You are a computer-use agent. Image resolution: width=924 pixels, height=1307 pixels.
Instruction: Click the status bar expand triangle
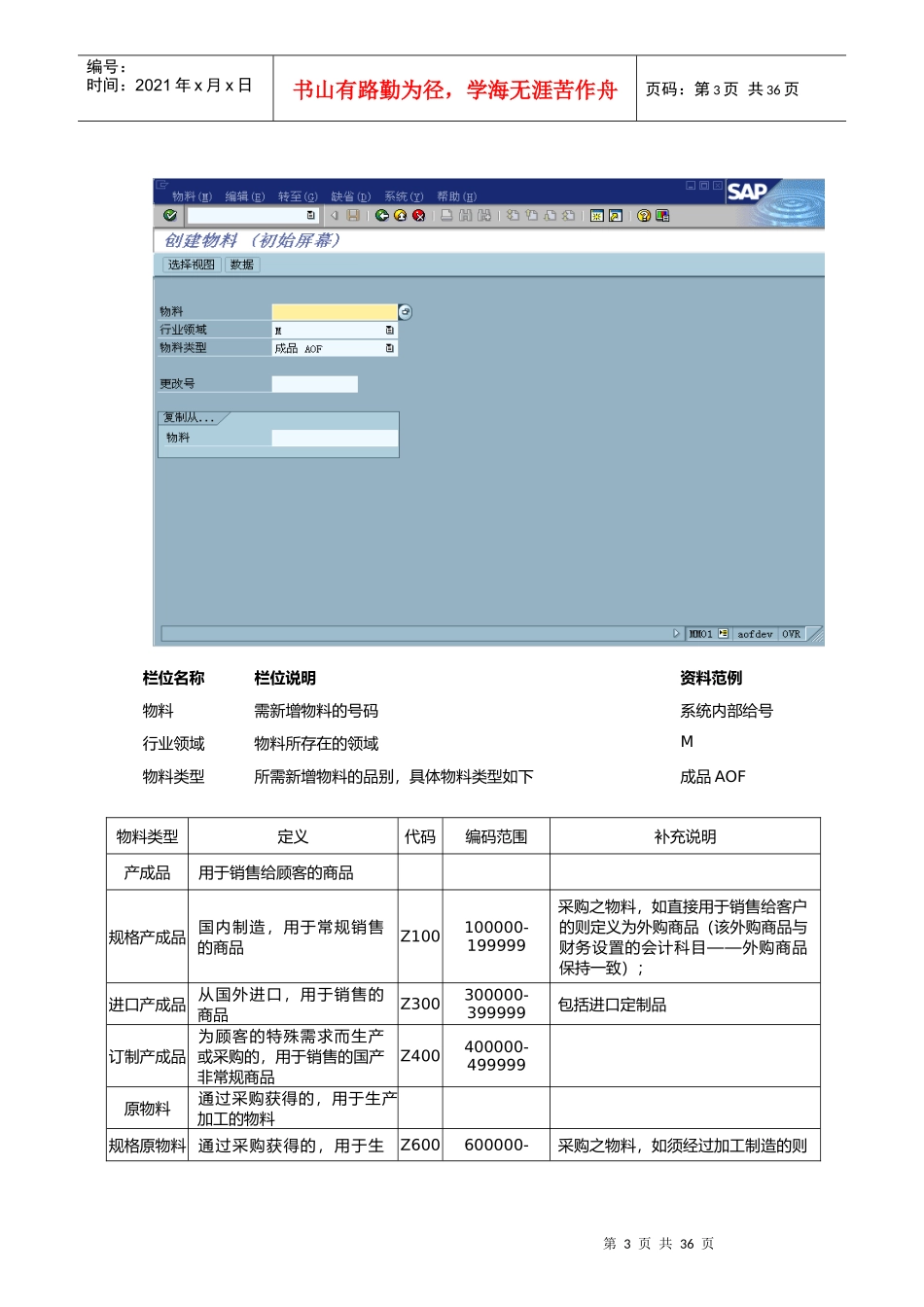tap(676, 633)
